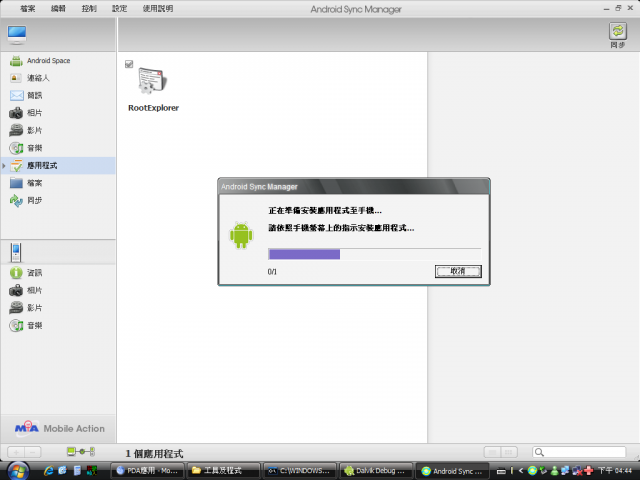This screenshot has height=480, width=640.
Task: Launch Internet Explorer from quick launch
Action: (x=48, y=471)
